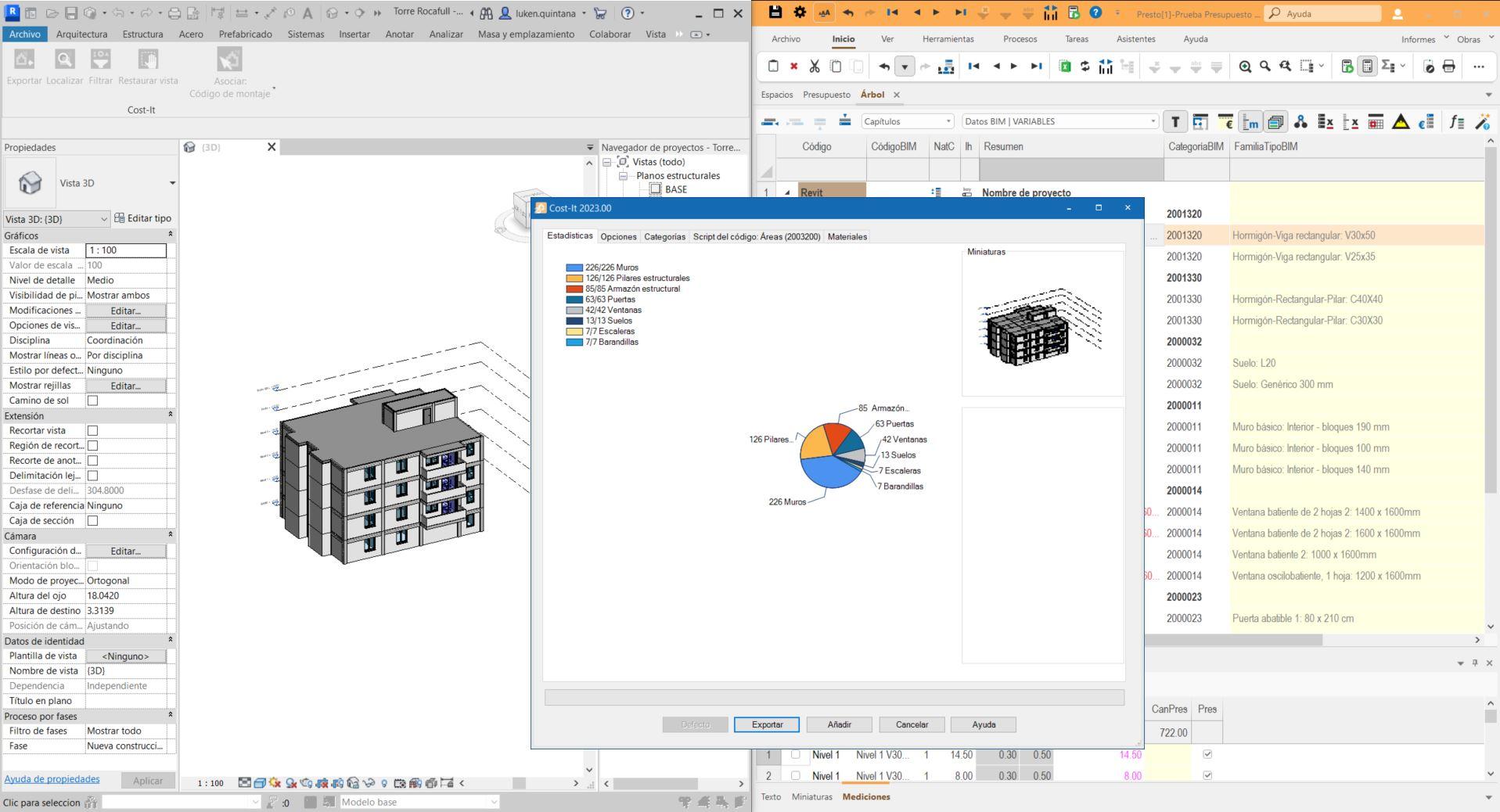
Task: Click the Añadir button in Cost-It
Action: (x=839, y=724)
